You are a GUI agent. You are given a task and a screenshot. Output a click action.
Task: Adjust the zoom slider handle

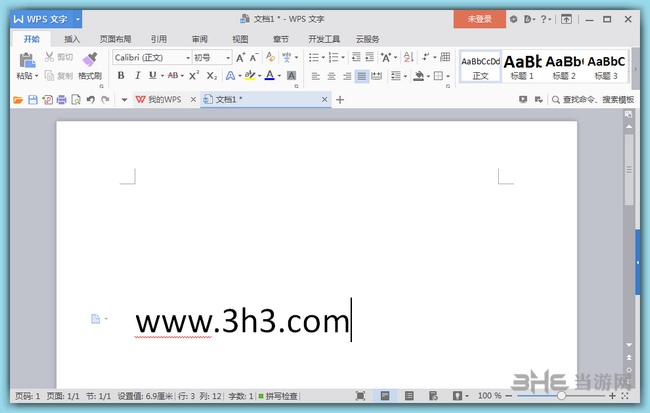click(561, 396)
